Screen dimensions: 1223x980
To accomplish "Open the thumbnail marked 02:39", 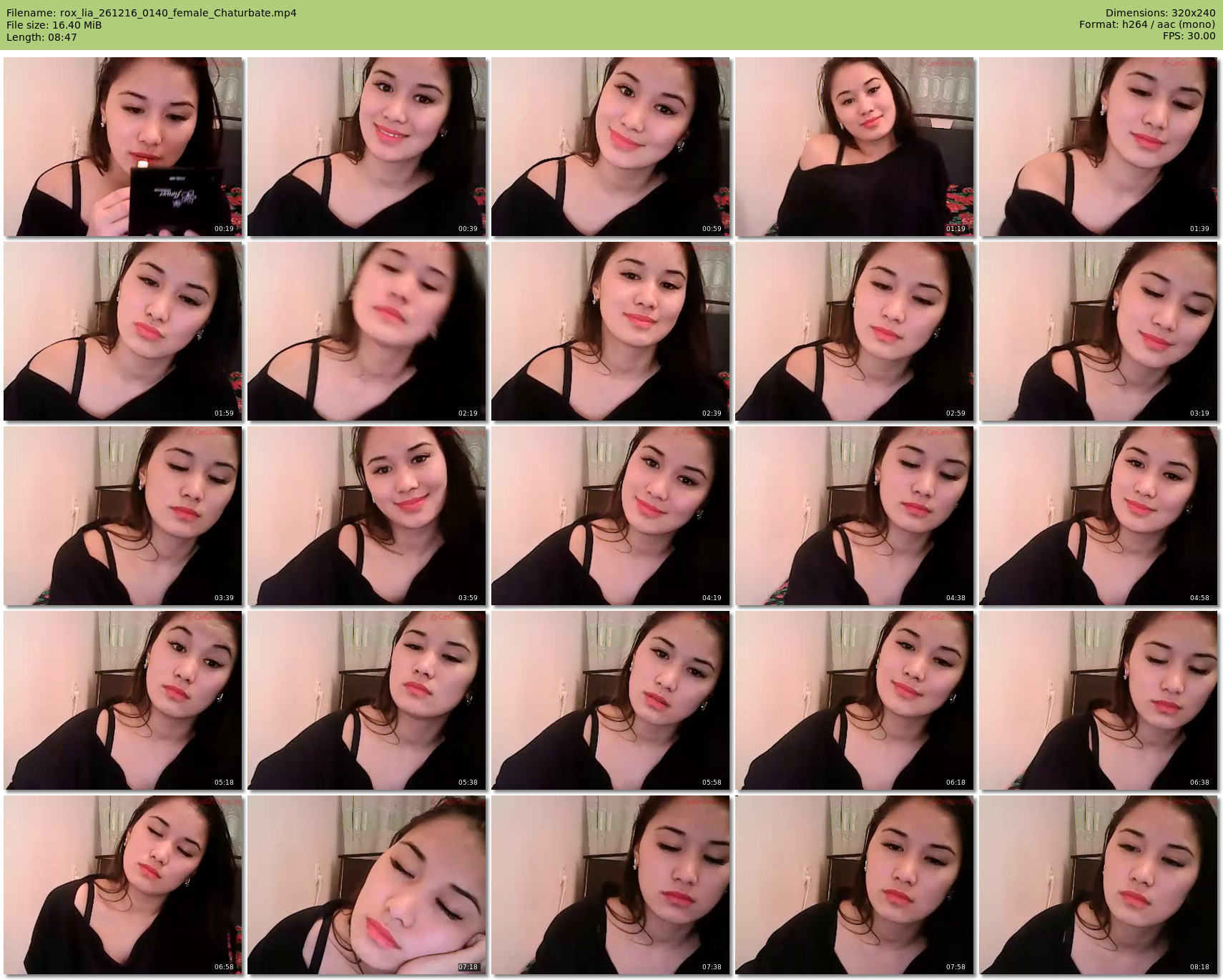I will coord(610,331).
